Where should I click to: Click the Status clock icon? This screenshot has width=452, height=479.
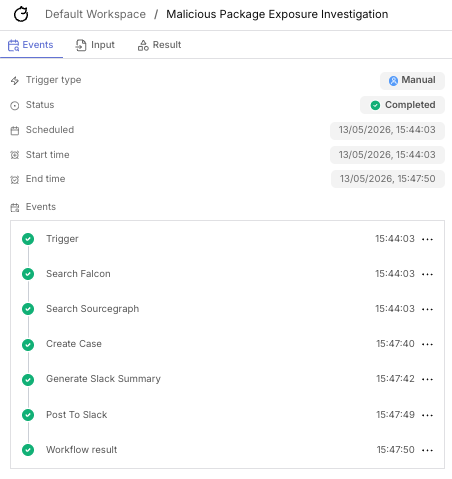coord(15,105)
